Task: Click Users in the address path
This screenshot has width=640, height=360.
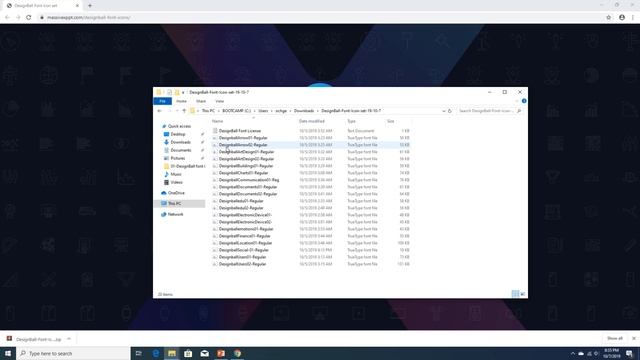Action: tap(263, 111)
